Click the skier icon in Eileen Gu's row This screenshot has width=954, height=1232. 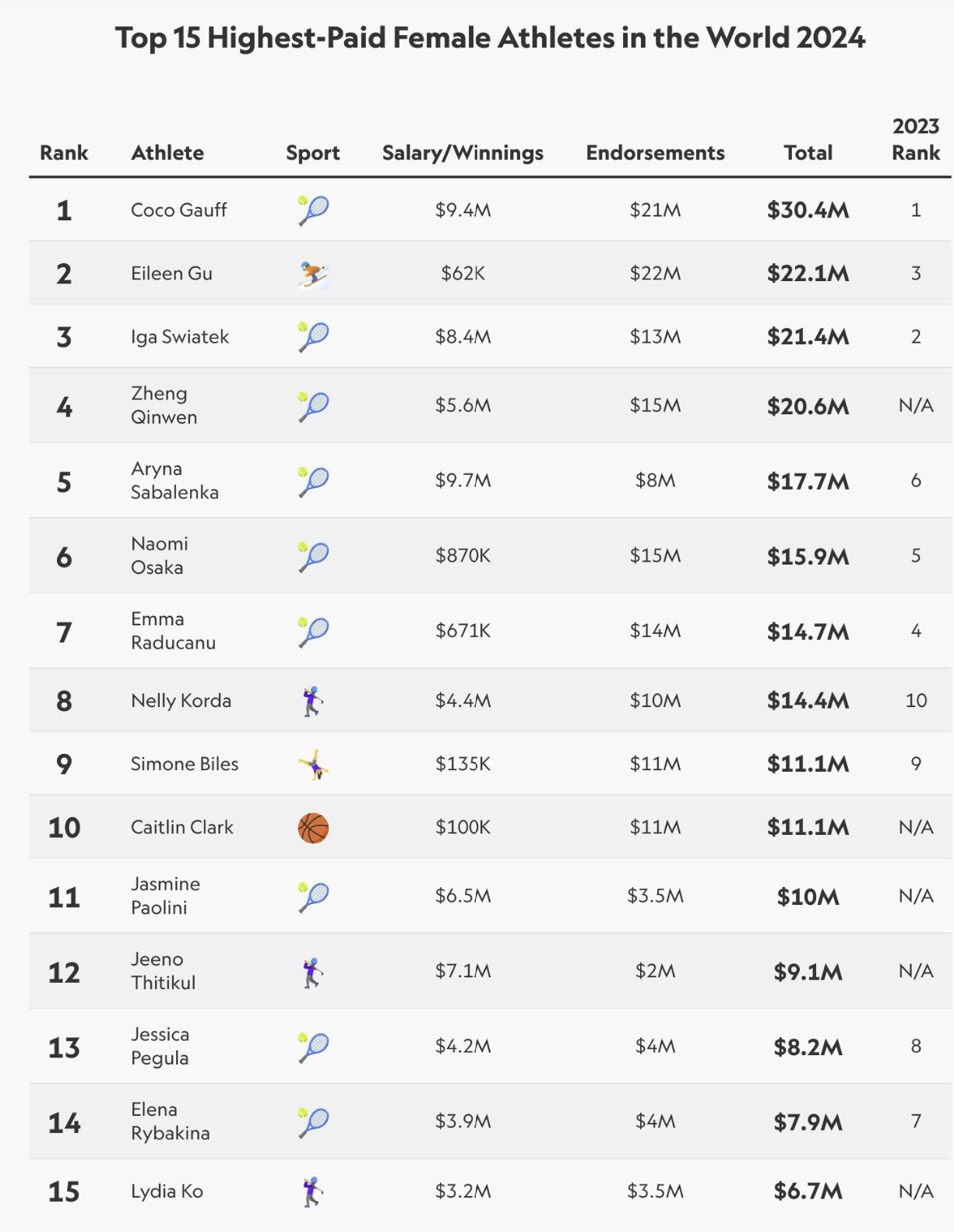(x=313, y=274)
